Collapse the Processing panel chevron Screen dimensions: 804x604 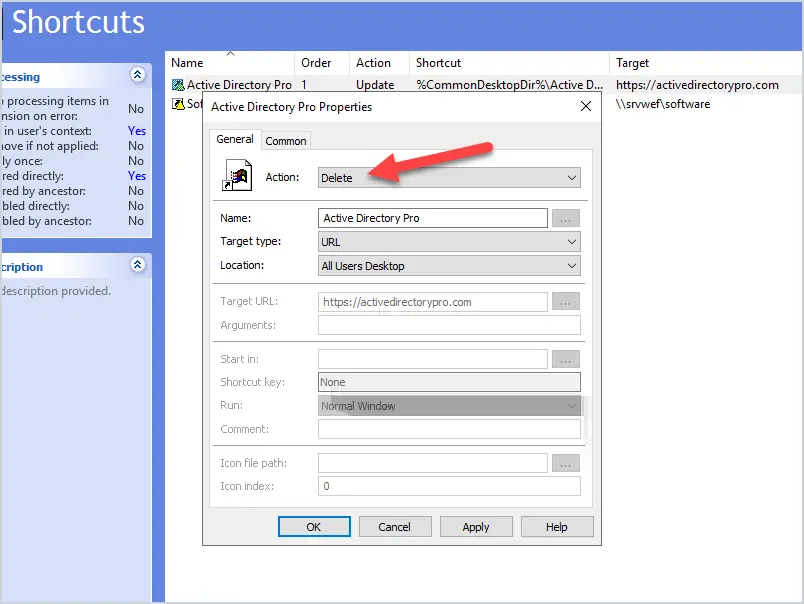tap(137, 75)
